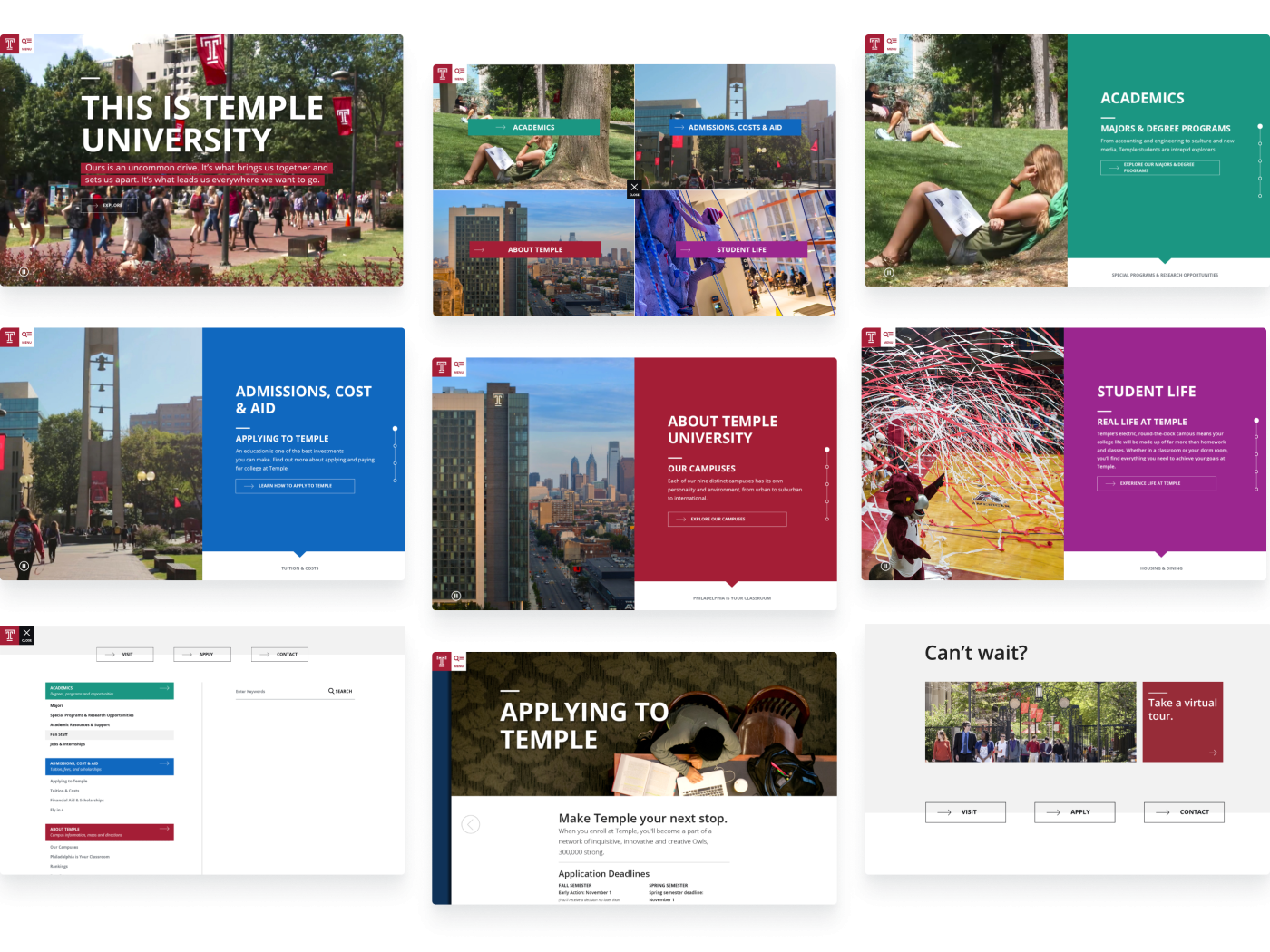This screenshot has height=952, width=1270.
Task: Click Visit button in Can't wait panel
Action: 965,812
